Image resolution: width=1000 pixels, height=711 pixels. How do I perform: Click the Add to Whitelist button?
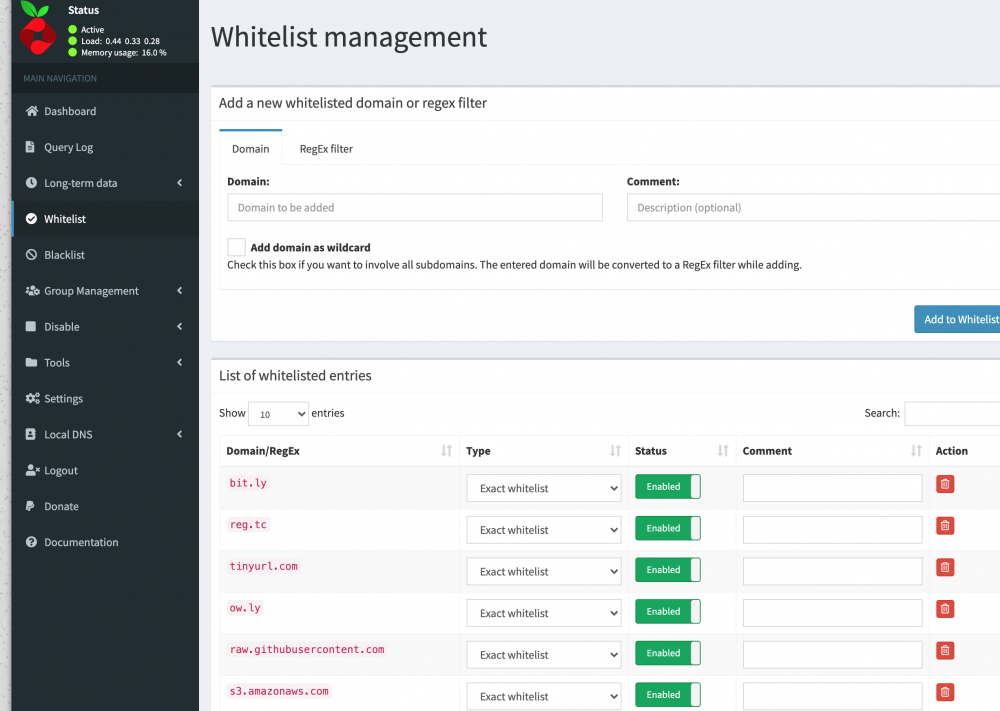(957, 319)
